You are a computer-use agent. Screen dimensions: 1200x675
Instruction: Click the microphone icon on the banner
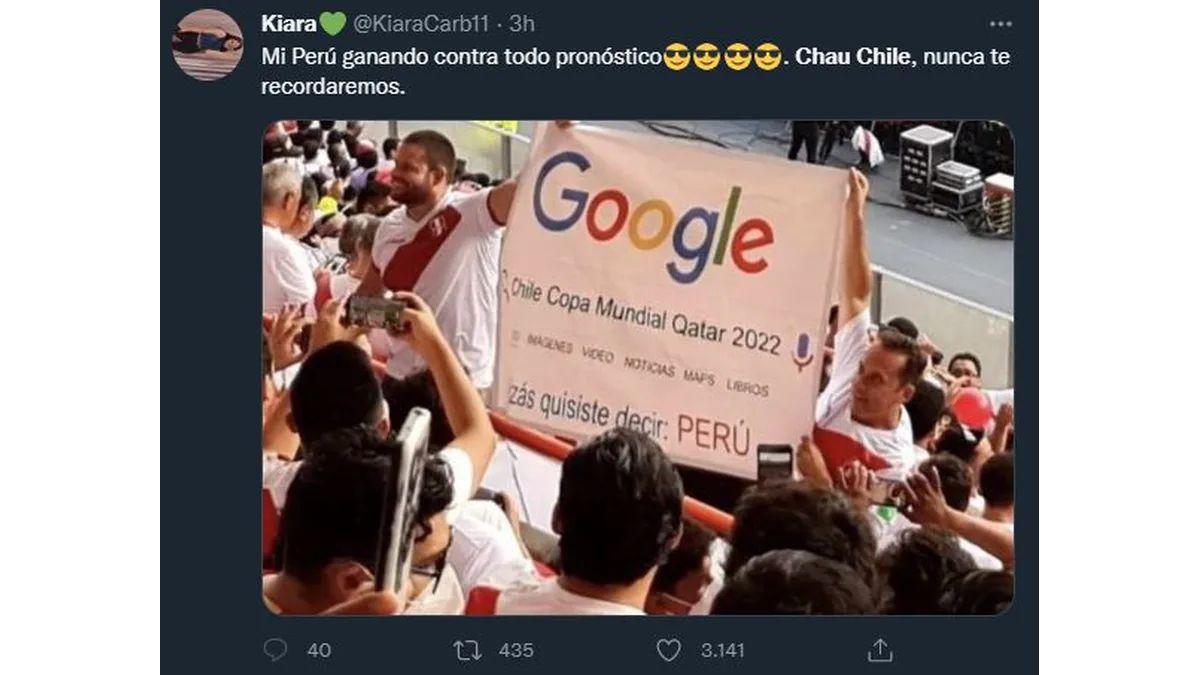[802, 351]
